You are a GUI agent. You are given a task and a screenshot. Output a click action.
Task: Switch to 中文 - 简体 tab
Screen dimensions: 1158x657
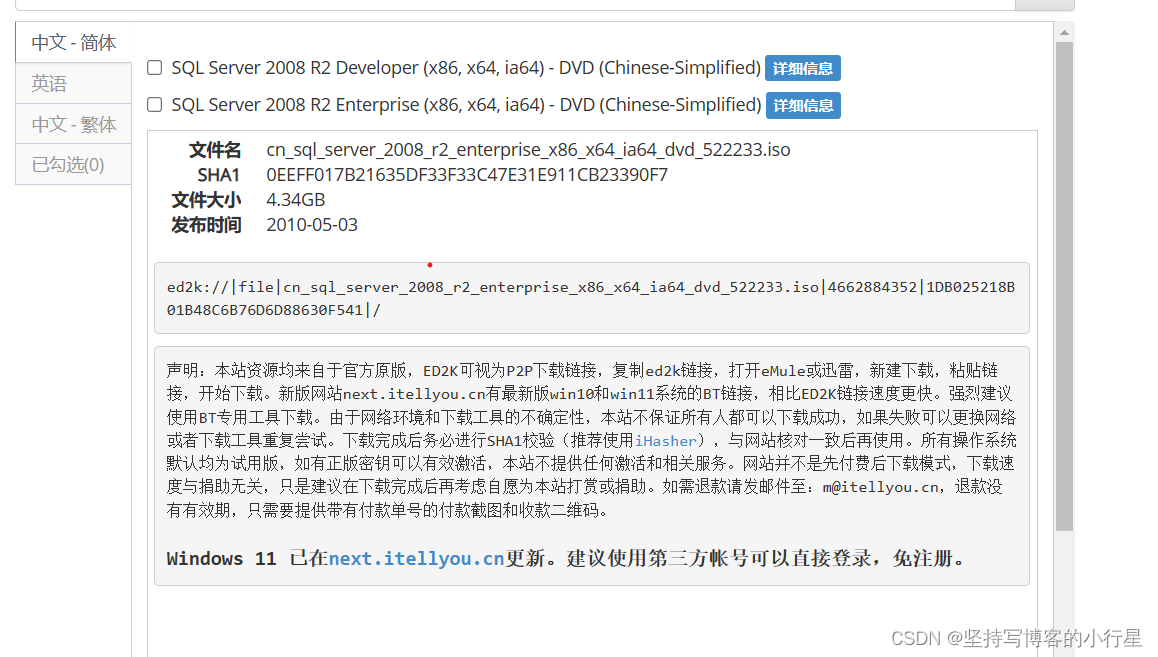(74, 43)
